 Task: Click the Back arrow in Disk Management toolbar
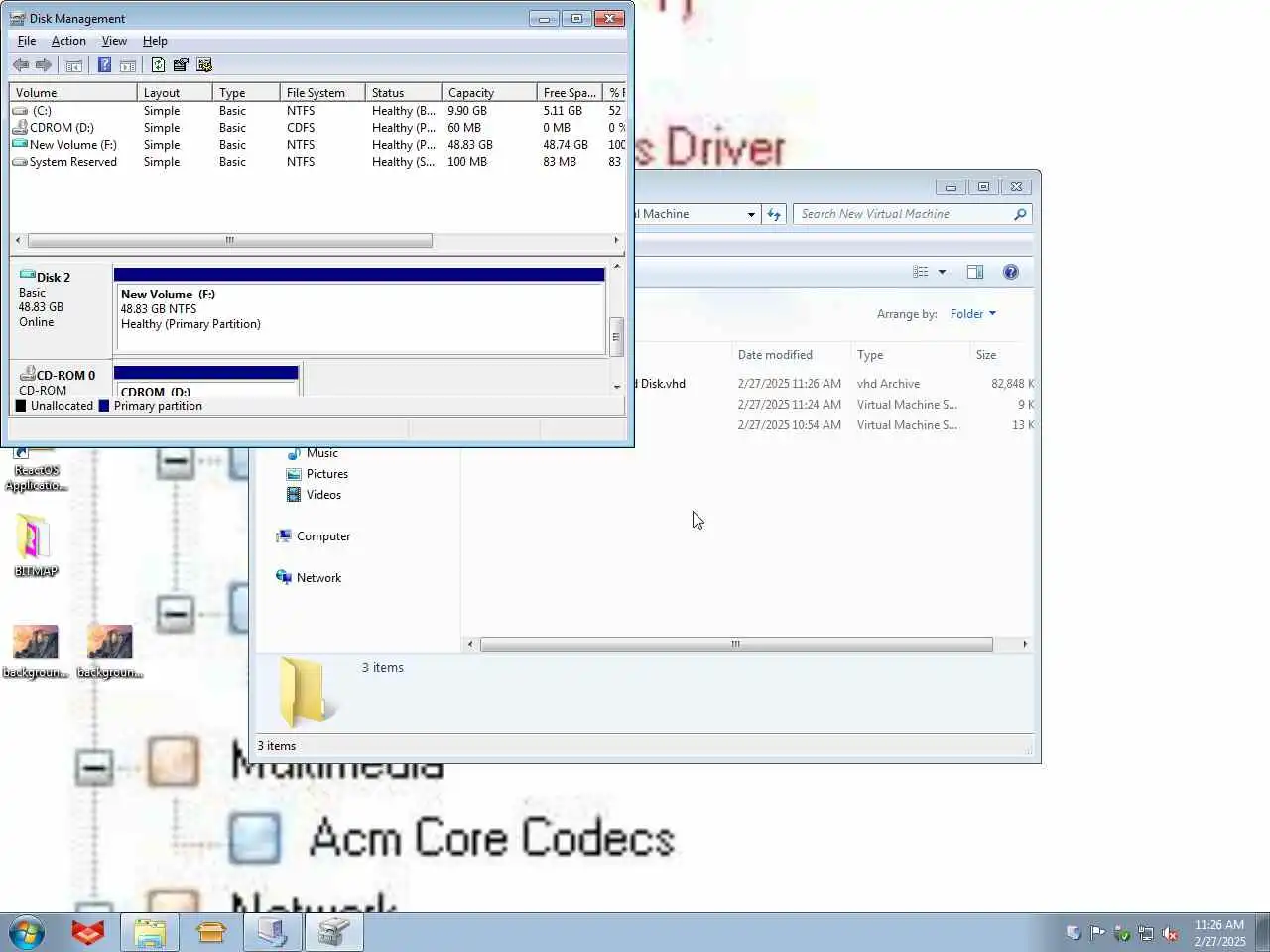tap(20, 65)
